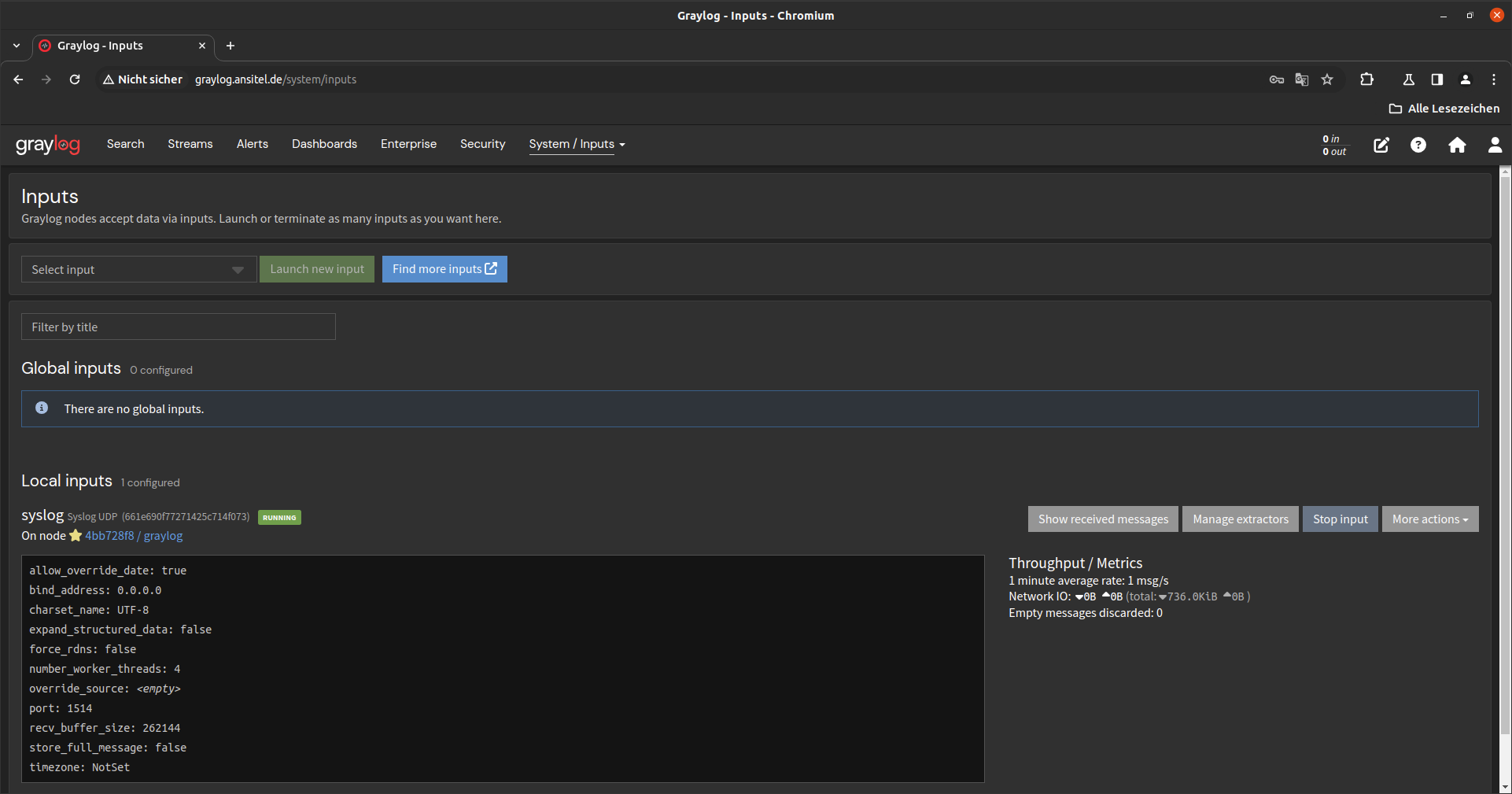Open the Select input dropdown
The width and height of the screenshot is (1512, 794).
click(x=138, y=269)
